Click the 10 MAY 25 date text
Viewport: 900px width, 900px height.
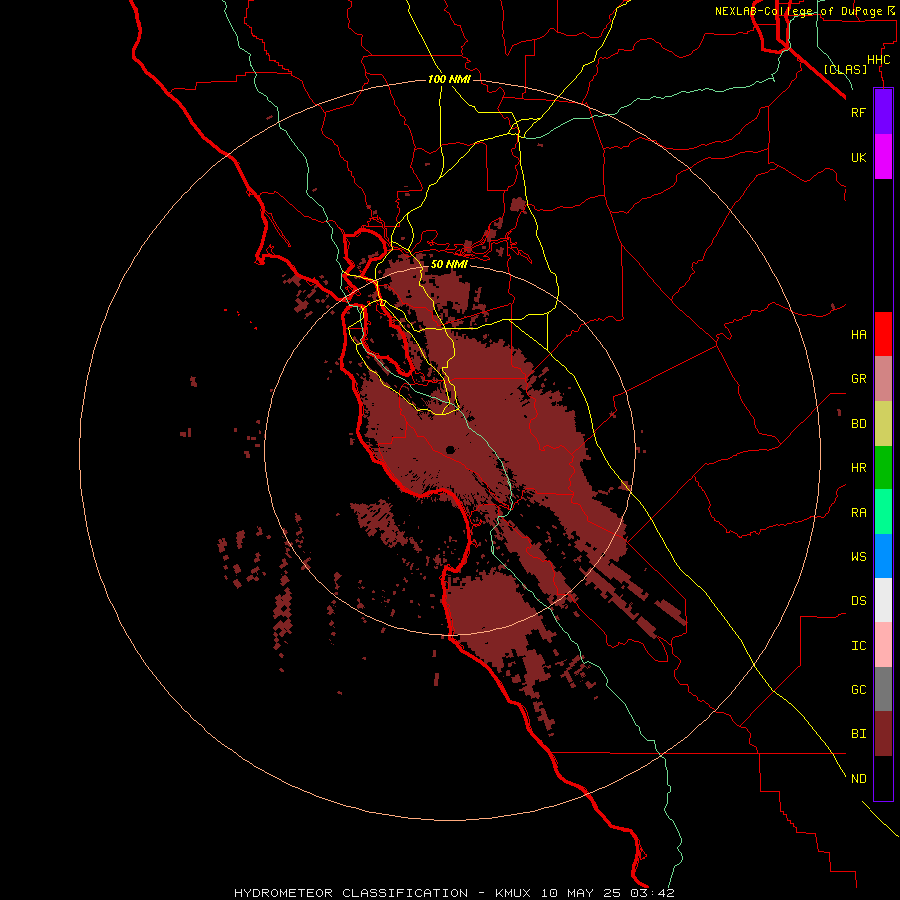(580, 893)
